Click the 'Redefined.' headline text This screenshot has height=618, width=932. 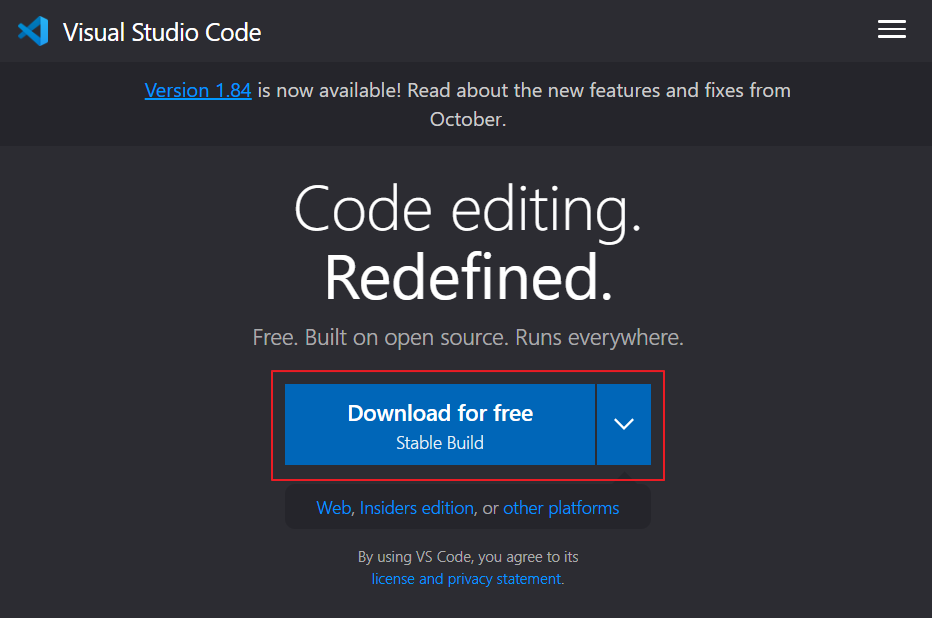tap(468, 278)
